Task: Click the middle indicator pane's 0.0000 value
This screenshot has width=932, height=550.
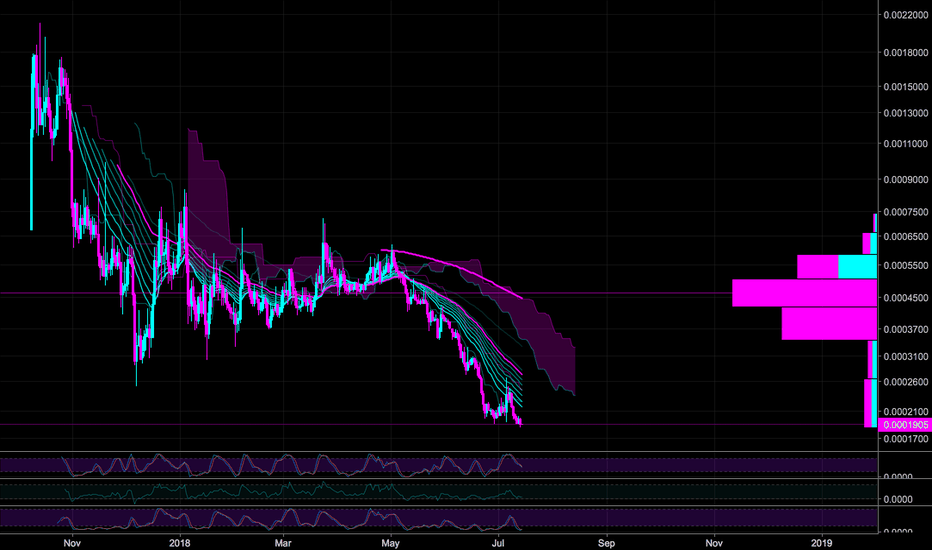Action: [898, 499]
